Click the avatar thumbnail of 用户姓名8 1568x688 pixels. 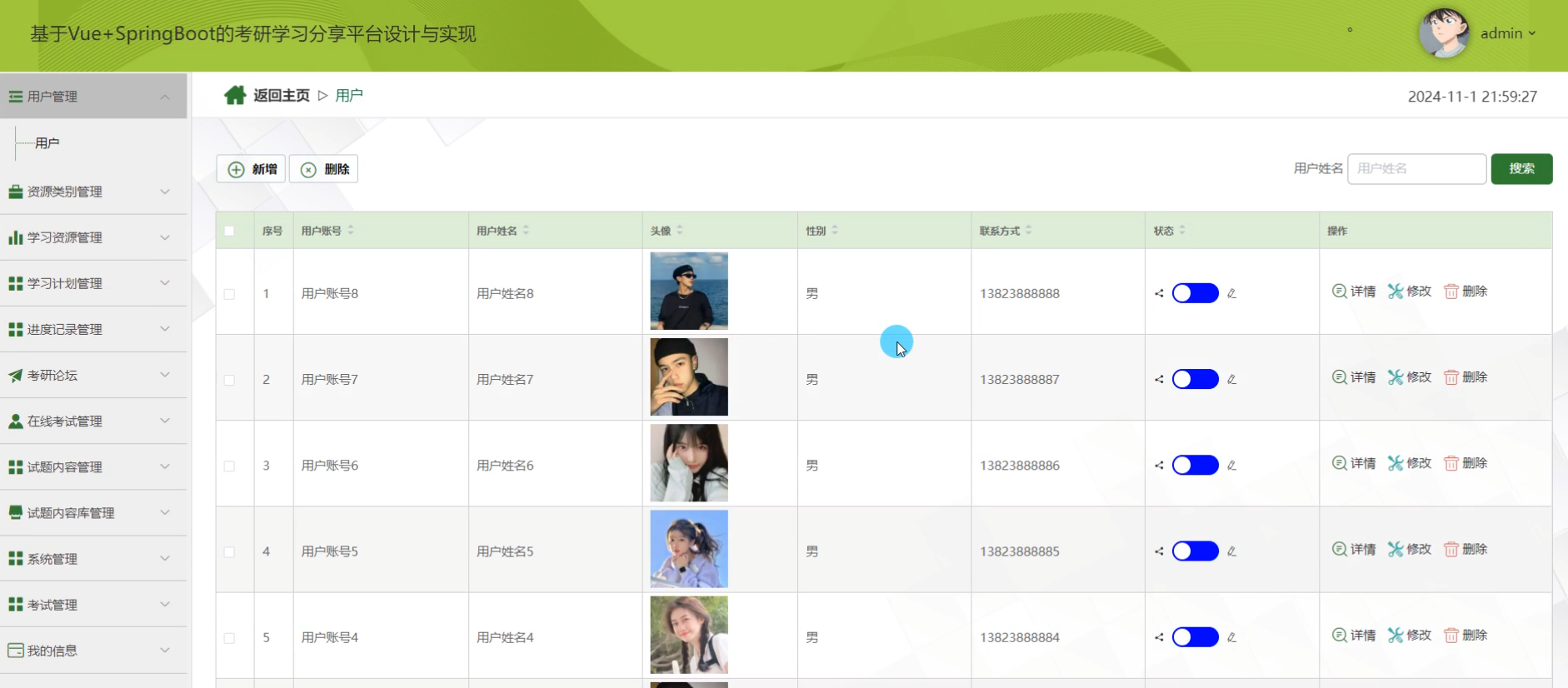click(x=689, y=291)
